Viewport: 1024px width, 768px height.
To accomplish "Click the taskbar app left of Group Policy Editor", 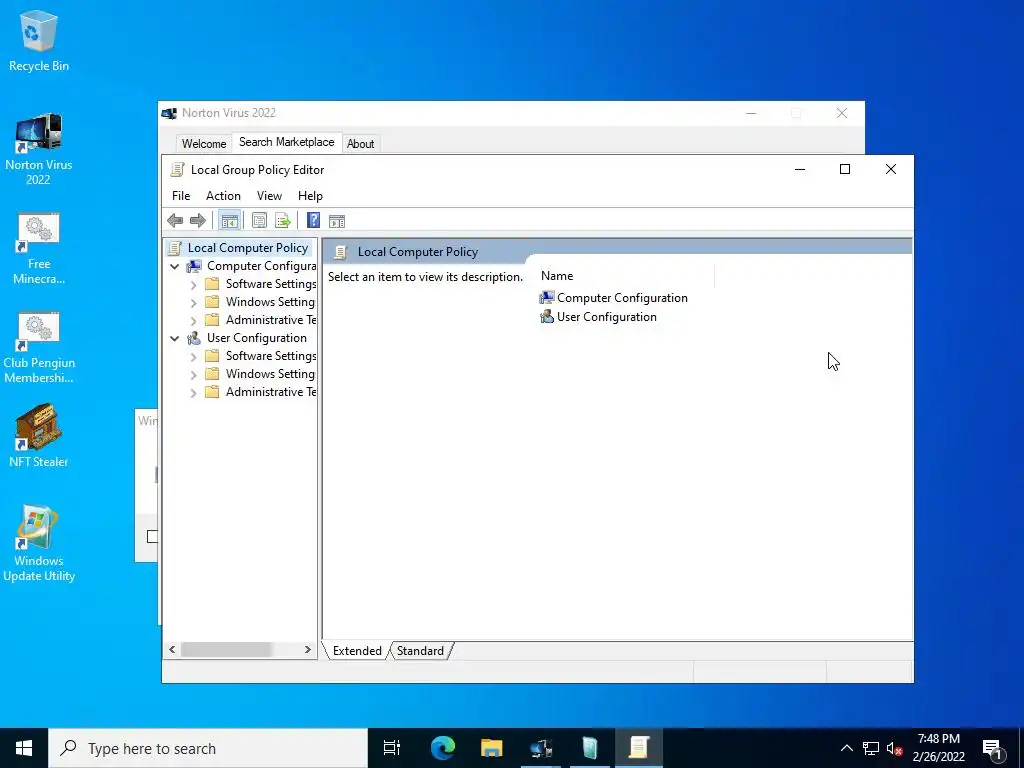I will click(x=590, y=748).
